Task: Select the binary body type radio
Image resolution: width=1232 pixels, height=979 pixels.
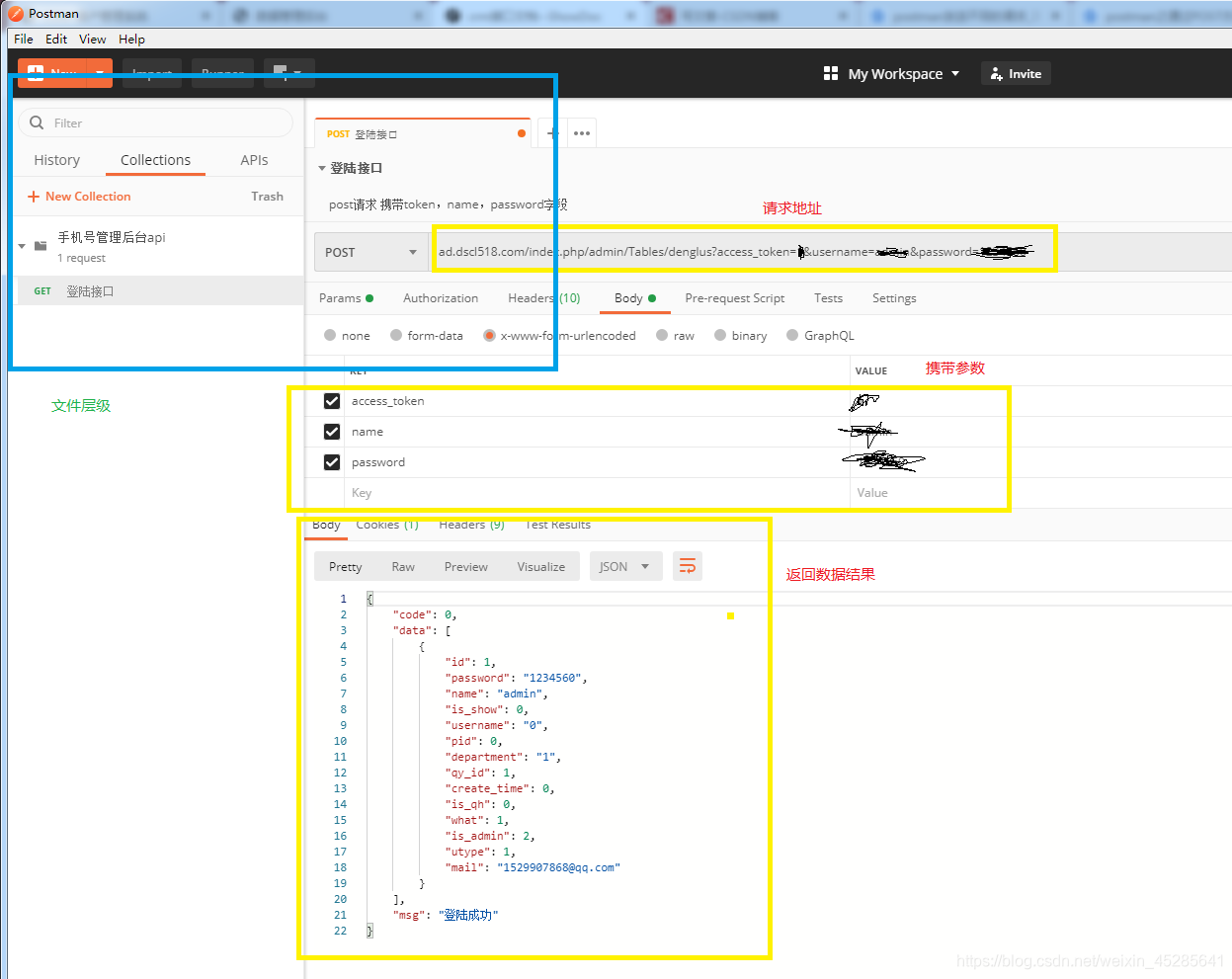Action: (x=720, y=335)
